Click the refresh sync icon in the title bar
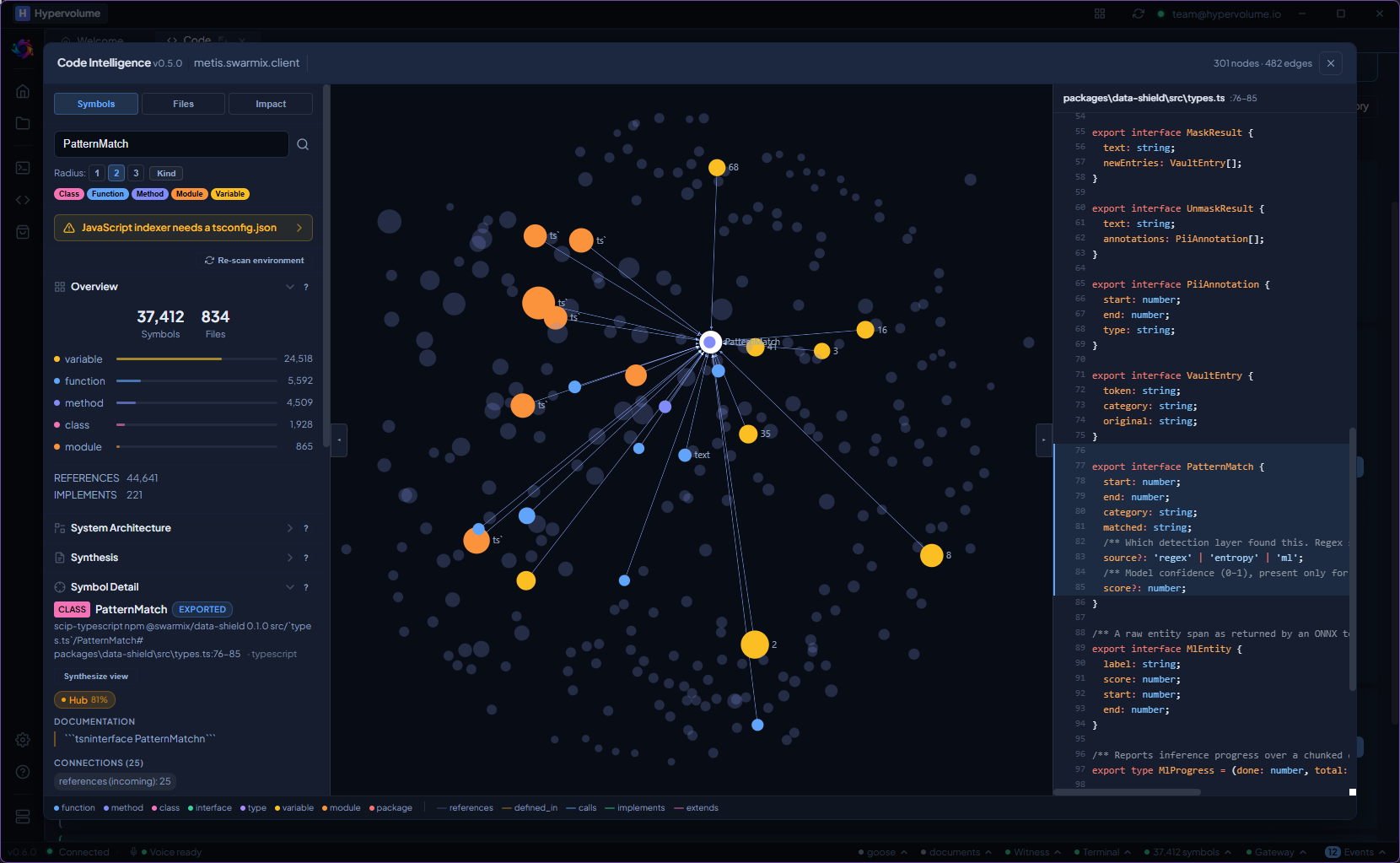 1139,13
